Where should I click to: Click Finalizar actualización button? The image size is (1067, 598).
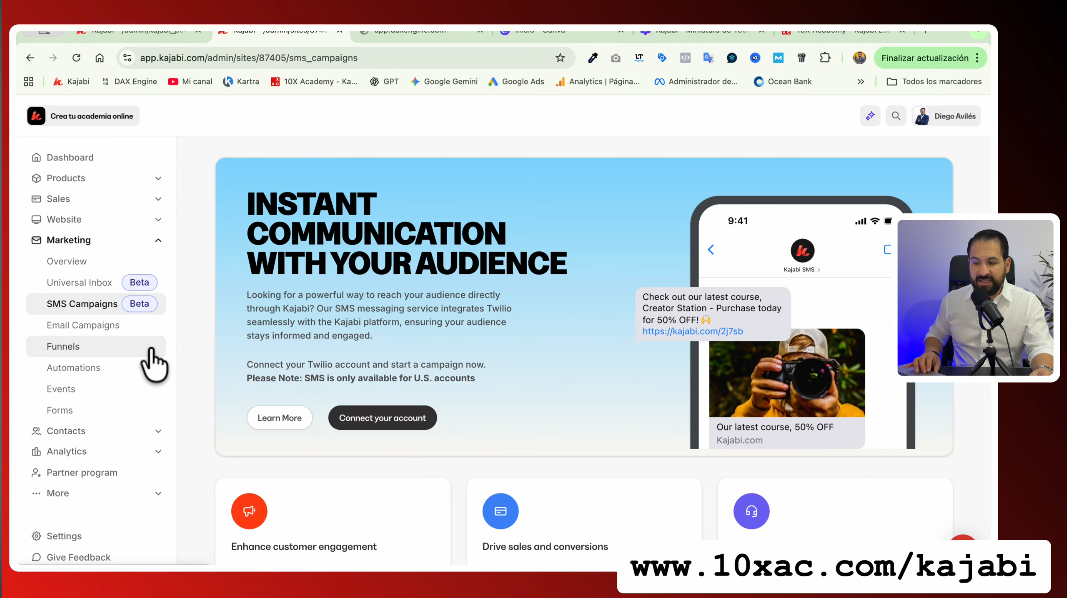click(x=930, y=58)
